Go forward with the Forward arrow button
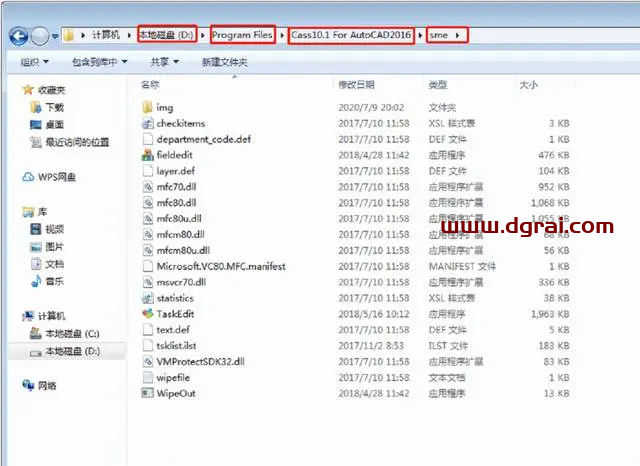The image size is (640, 466). coord(40,36)
